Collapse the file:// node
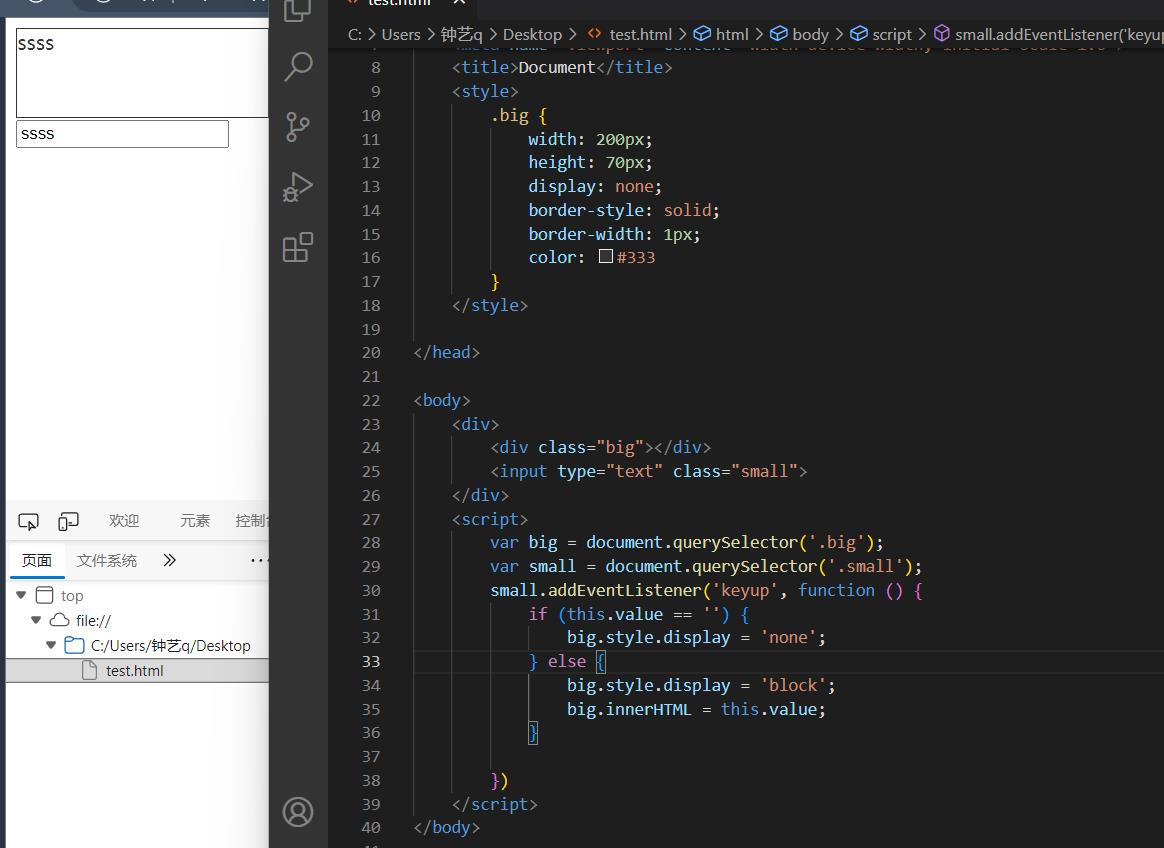The width and height of the screenshot is (1164, 848). [x=36, y=619]
